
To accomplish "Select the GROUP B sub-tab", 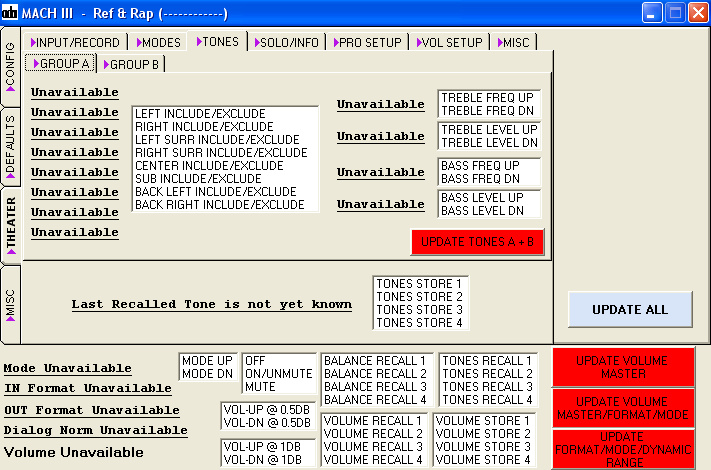I will 131,64.
